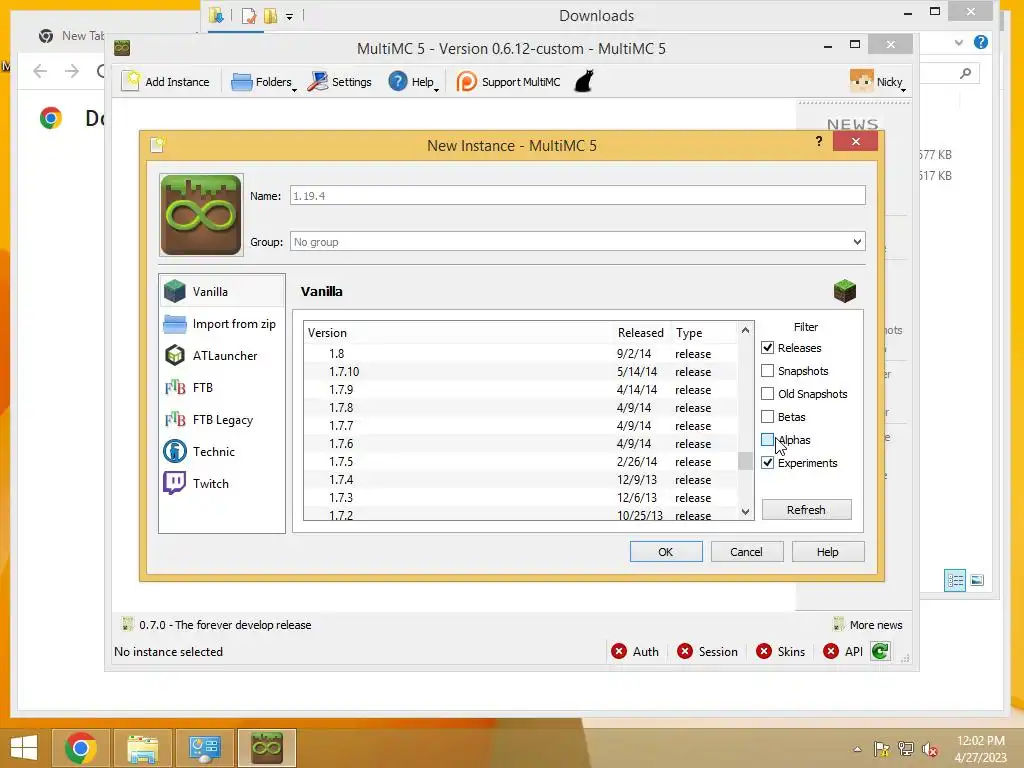Click the instance icon with infinity symbol

pyautogui.click(x=201, y=215)
